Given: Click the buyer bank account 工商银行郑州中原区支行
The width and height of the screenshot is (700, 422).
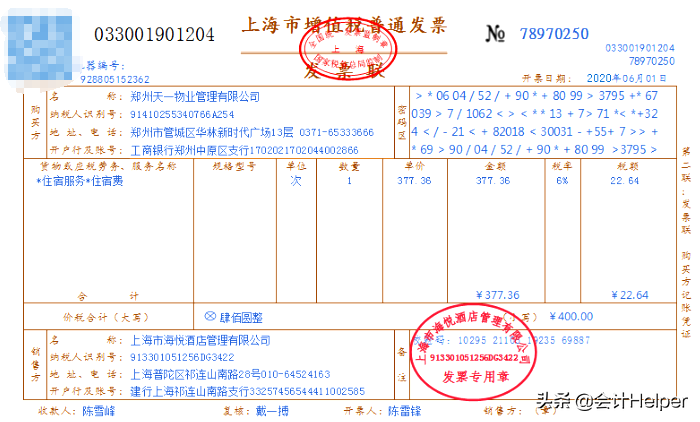Looking at the screenshot, I should click(189, 150).
